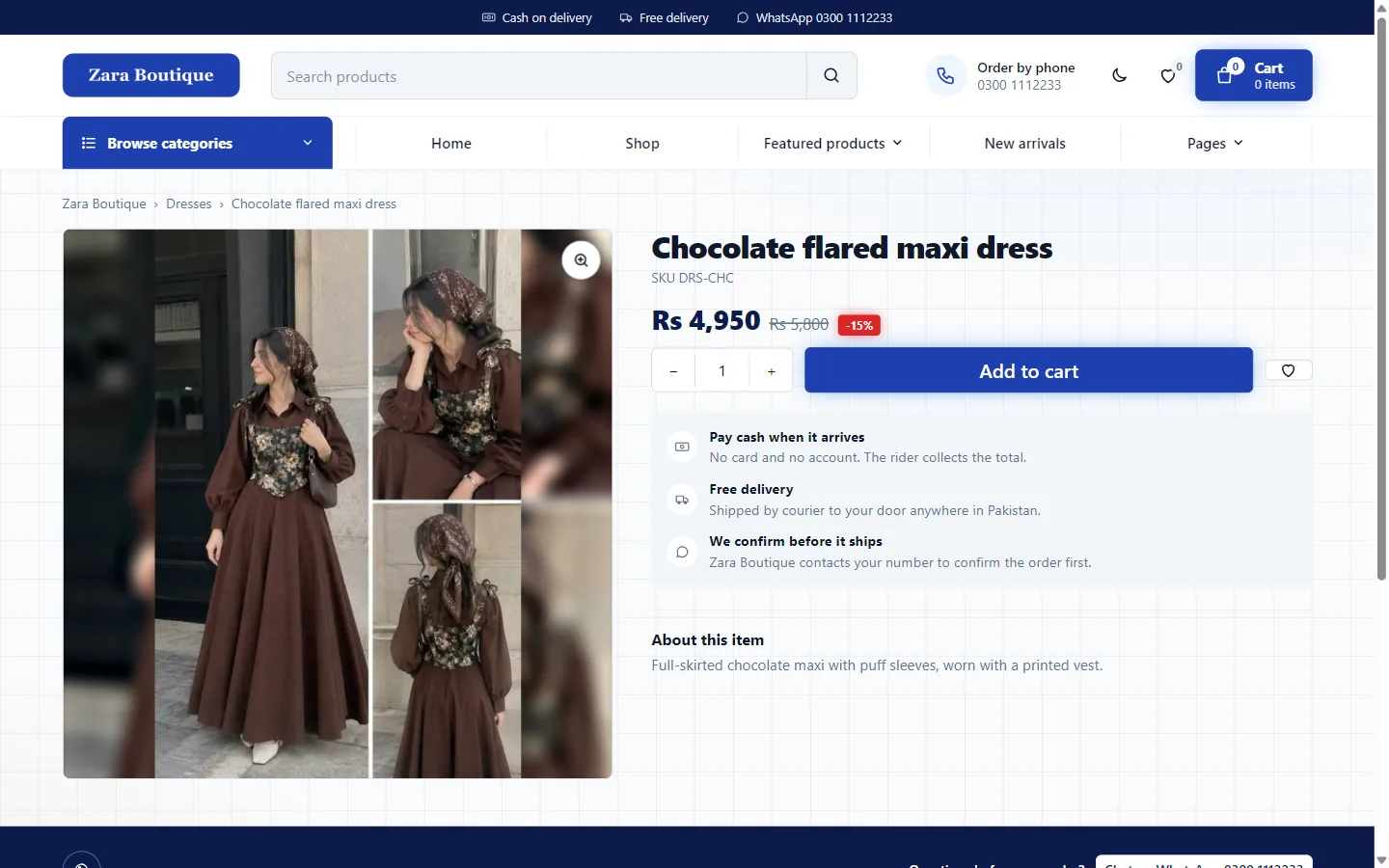Screen dimensions: 1389x868
Task: Click the chat icon beside We confirm before it ships
Action: pyautogui.click(x=682, y=552)
